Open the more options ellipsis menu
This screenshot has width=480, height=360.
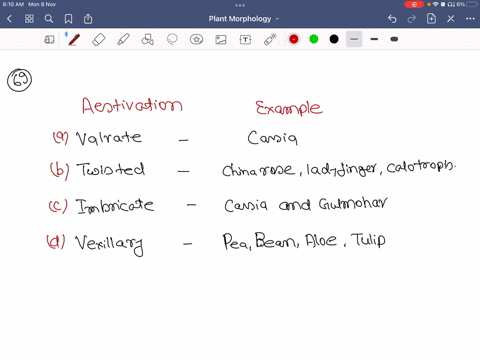tap(470, 19)
